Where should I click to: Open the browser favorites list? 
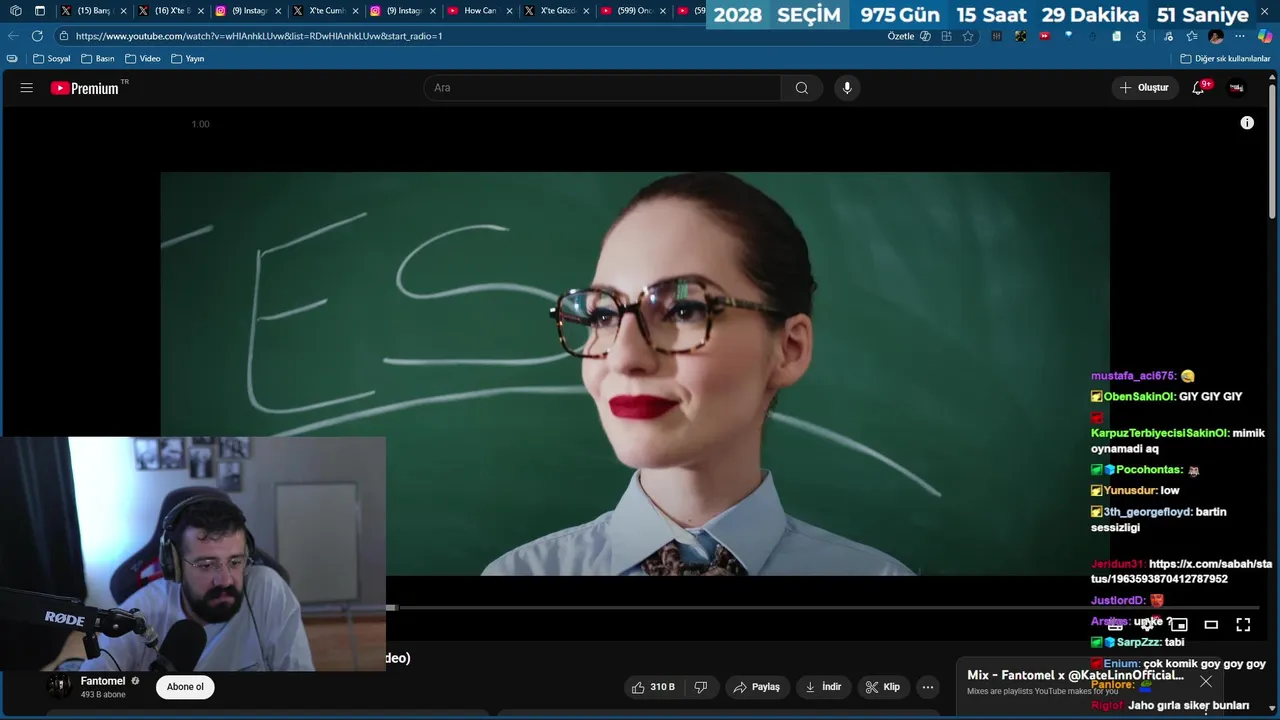click(1192, 36)
